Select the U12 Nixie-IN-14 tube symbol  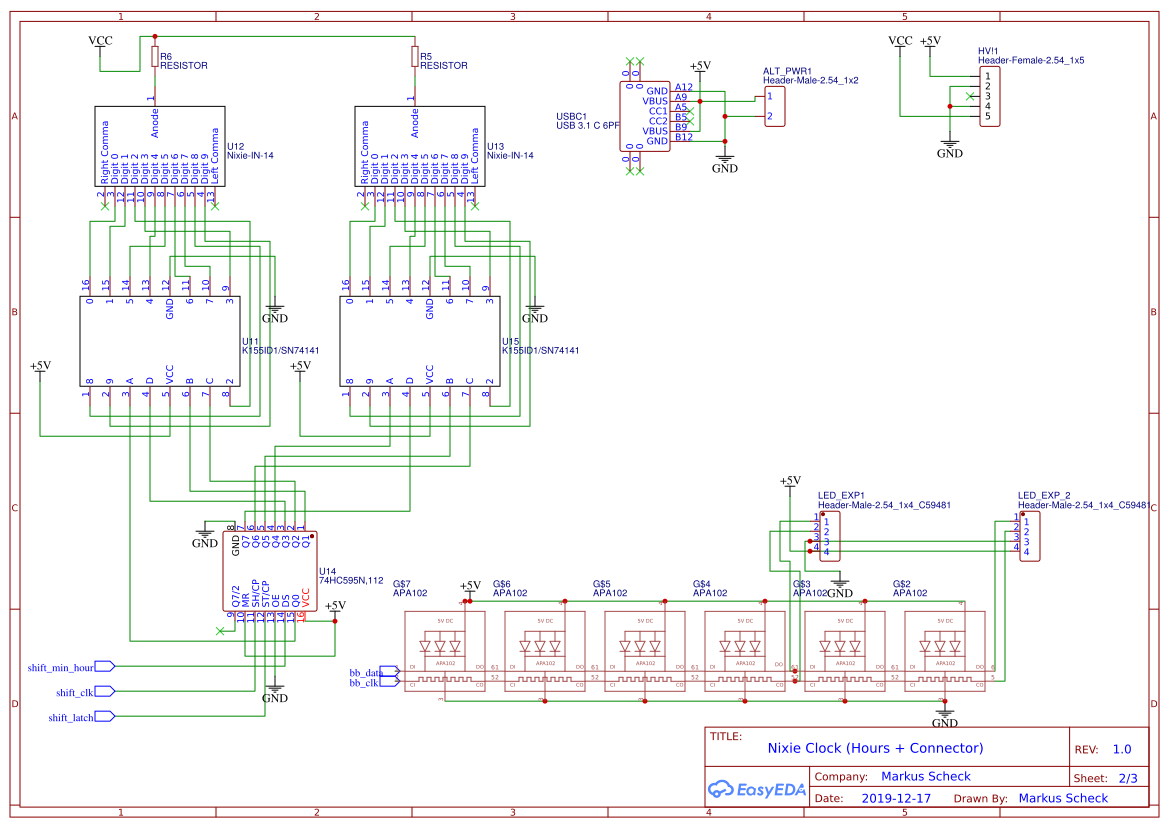coord(158,145)
